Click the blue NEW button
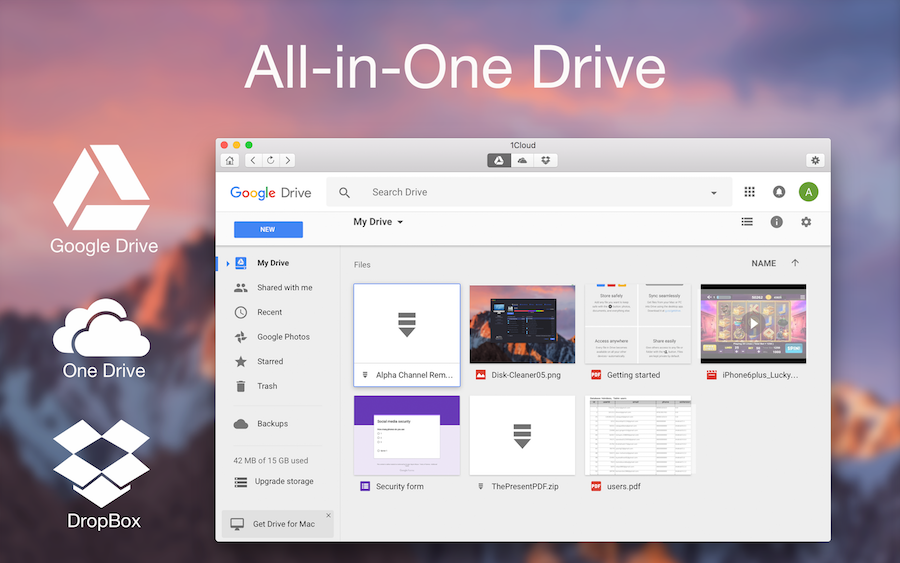The height and width of the screenshot is (563, 900). point(268,230)
